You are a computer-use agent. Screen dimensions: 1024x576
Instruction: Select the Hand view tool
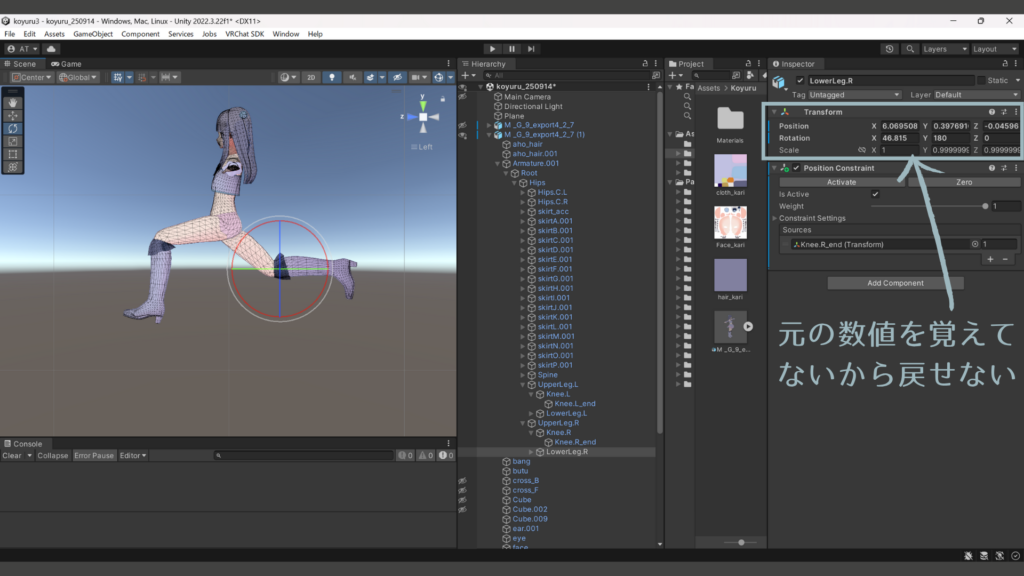13,102
